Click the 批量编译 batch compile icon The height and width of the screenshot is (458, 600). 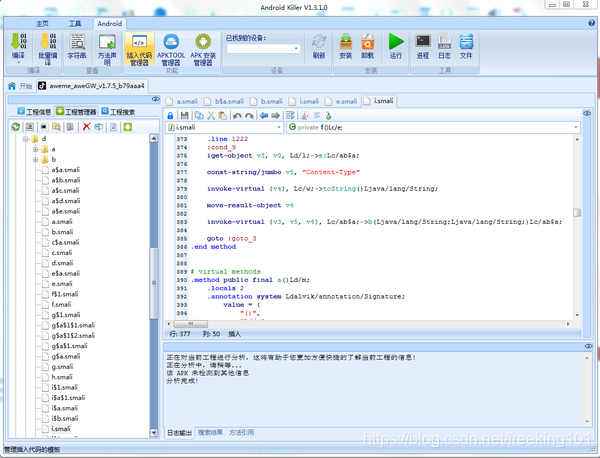pos(48,41)
